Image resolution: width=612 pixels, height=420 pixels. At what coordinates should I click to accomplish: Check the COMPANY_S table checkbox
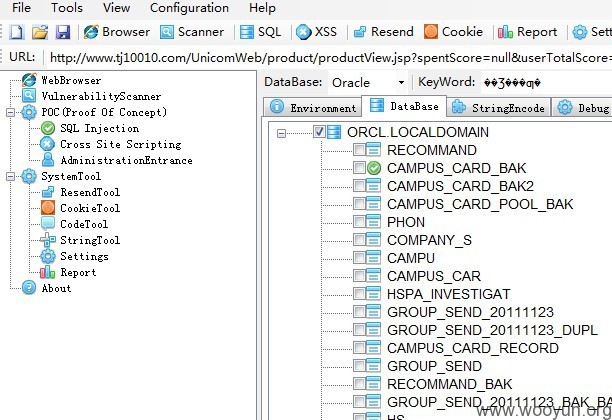pos(359,239)
